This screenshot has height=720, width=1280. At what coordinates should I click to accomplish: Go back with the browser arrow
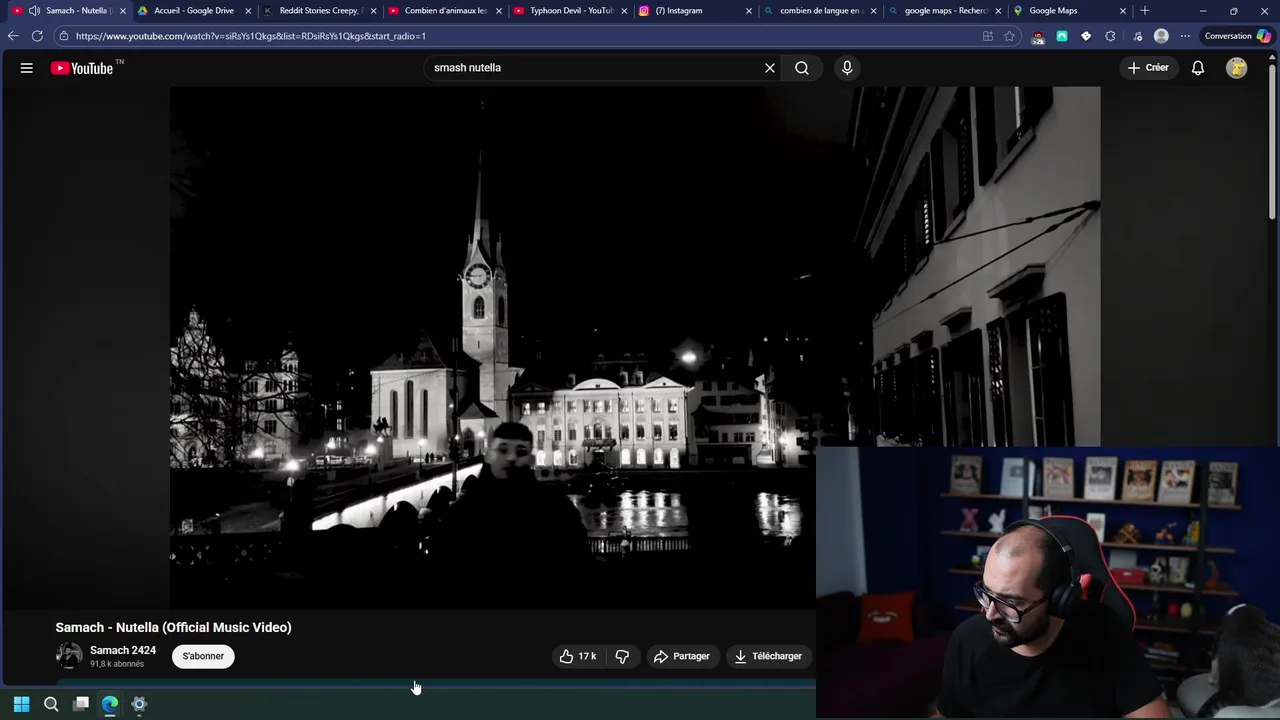13,36
